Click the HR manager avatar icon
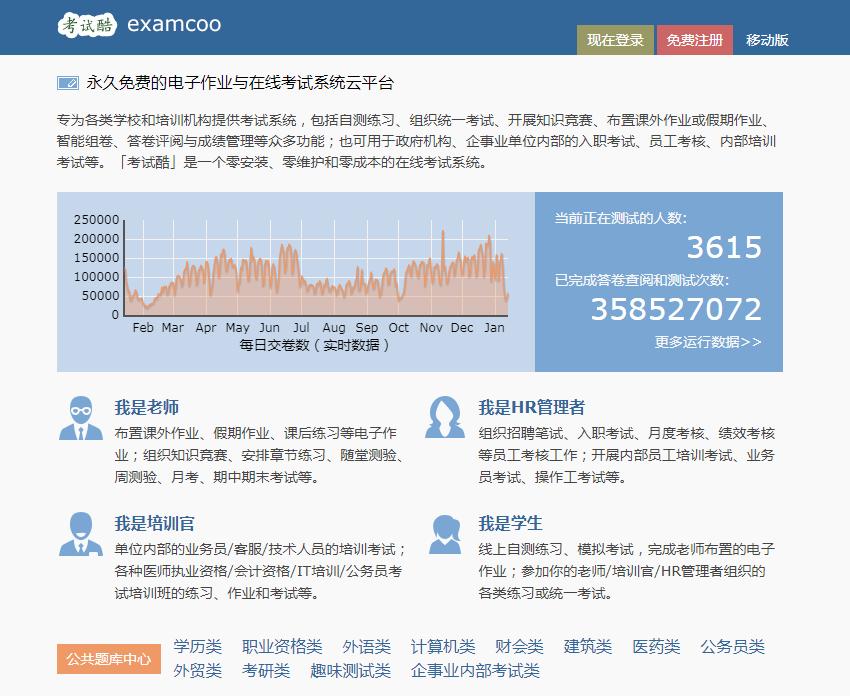 [x=445, y=417]
